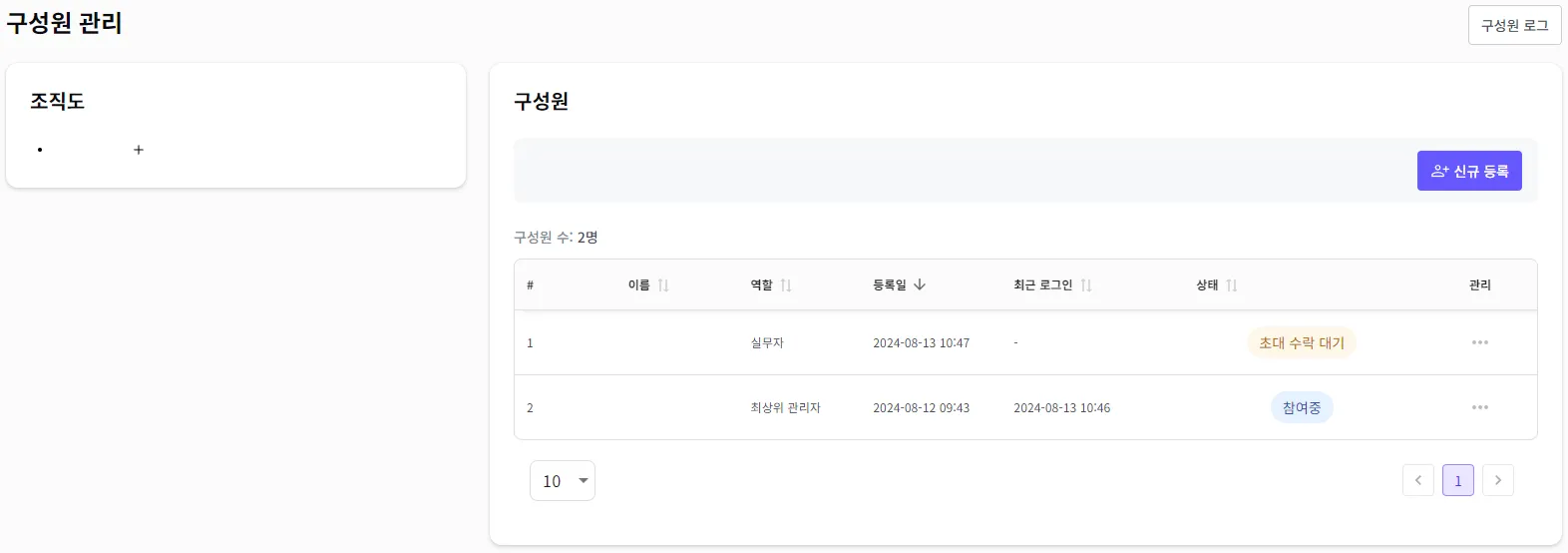
Task: Open rows-per-page dropdown showing 10
Action: pyautogui.click(x=563, y=481)
